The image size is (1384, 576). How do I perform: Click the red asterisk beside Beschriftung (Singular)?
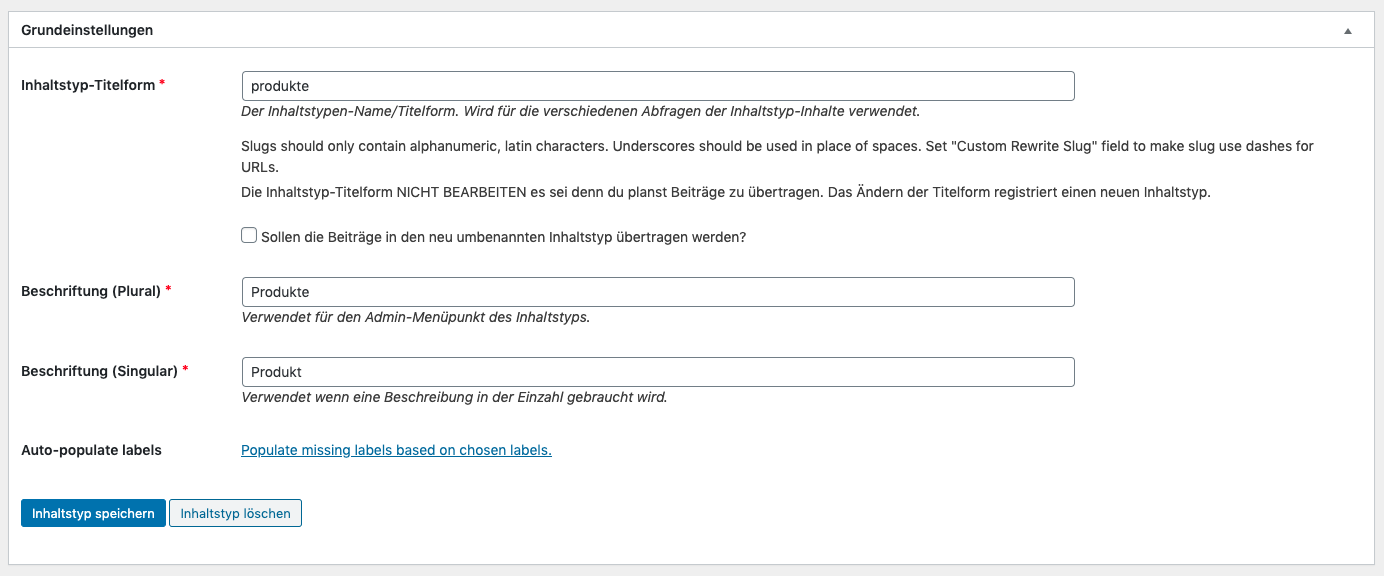pos(185,369)
